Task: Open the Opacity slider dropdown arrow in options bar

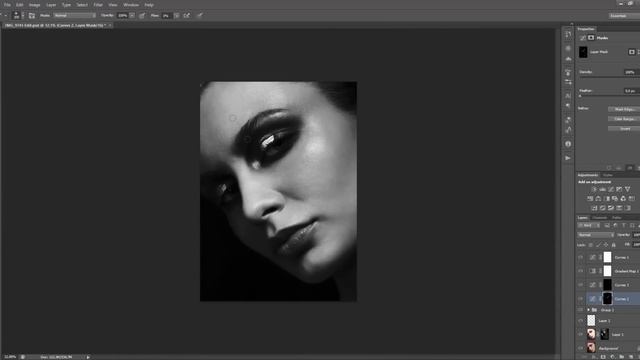Action: click(x=132, y=16)
